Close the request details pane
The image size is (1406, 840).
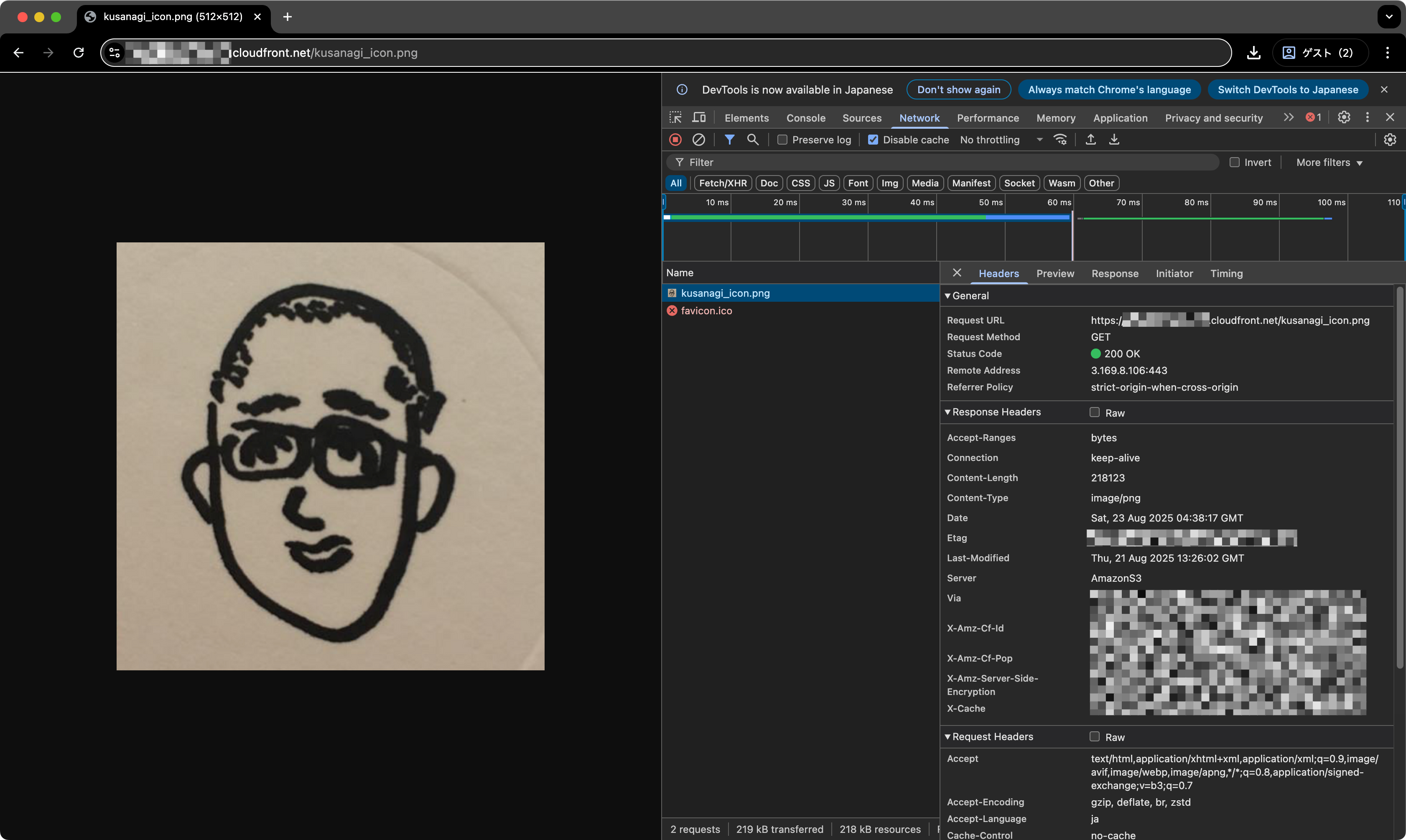pyautogui.click(x=957, y=273)
